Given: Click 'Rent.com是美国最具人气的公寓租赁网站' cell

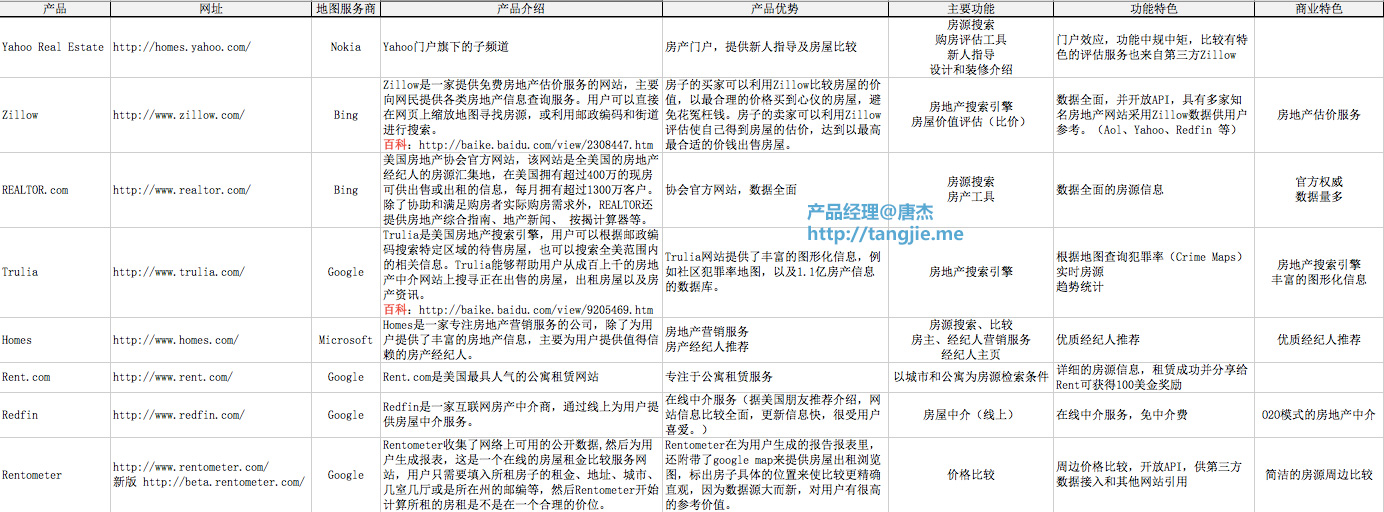Looking at the screenshot, I should coord(521,377).
